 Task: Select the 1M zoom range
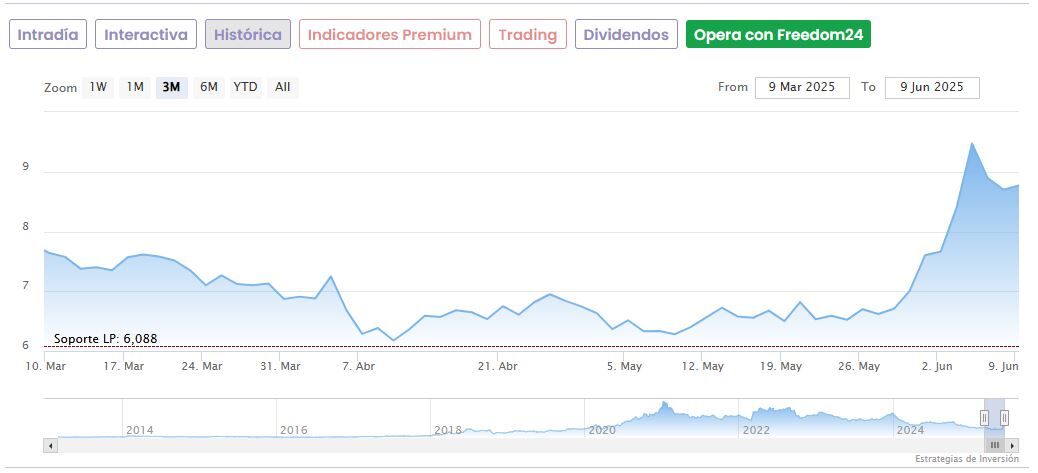coord(135,87)
